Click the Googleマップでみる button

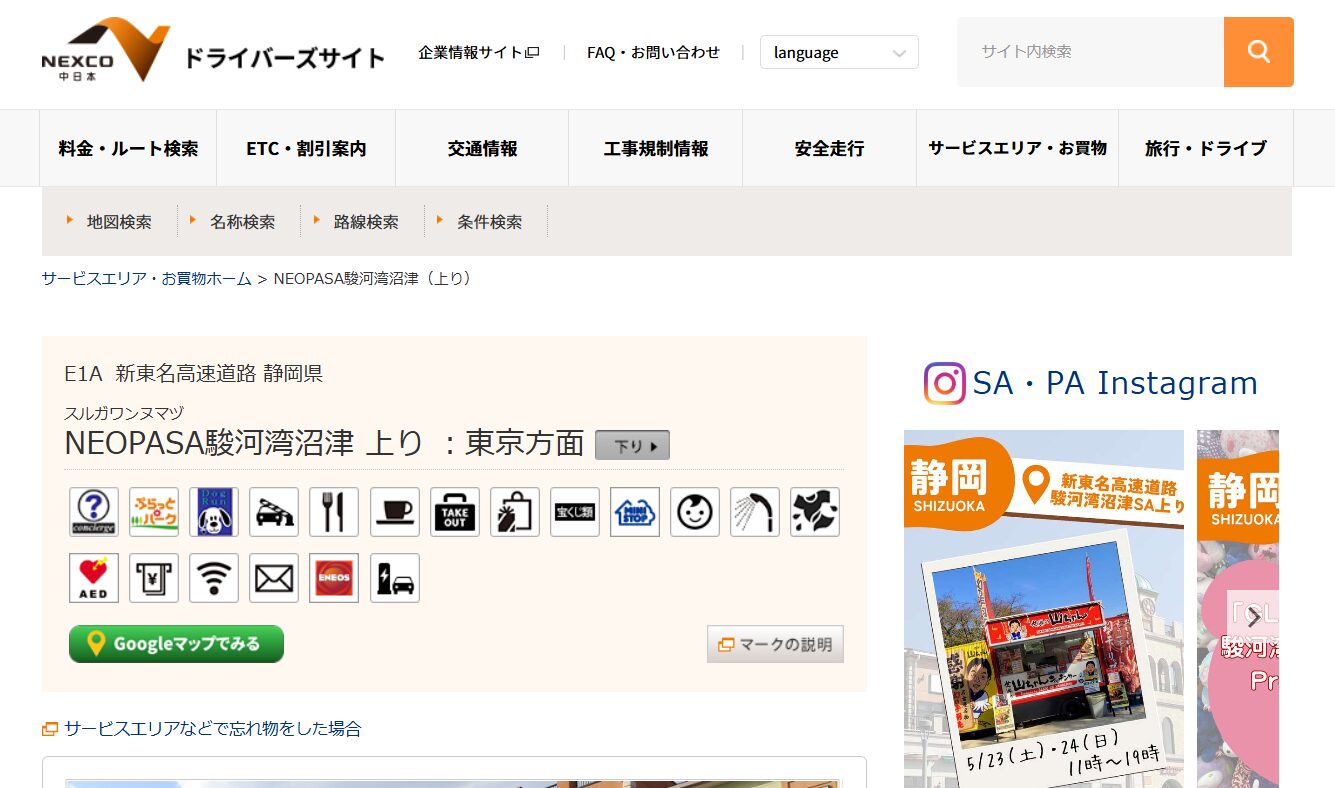176,643
